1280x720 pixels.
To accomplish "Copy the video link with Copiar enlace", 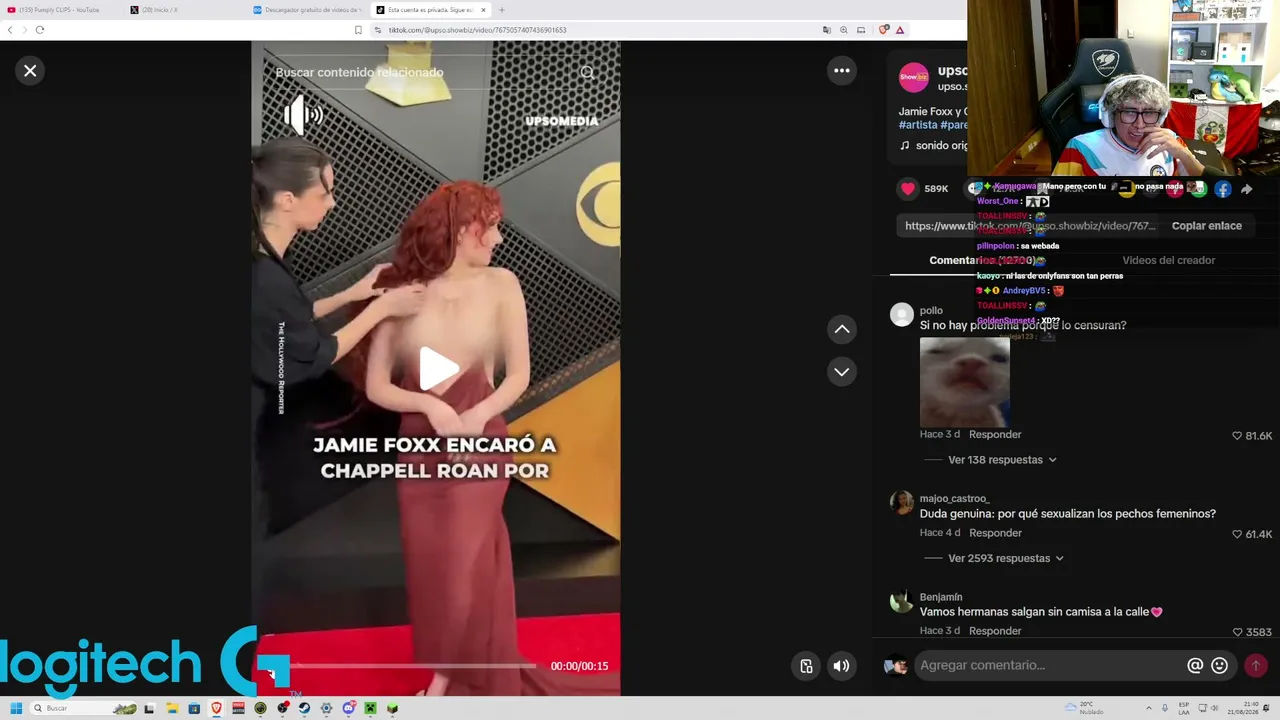I will pos(1206,226).
